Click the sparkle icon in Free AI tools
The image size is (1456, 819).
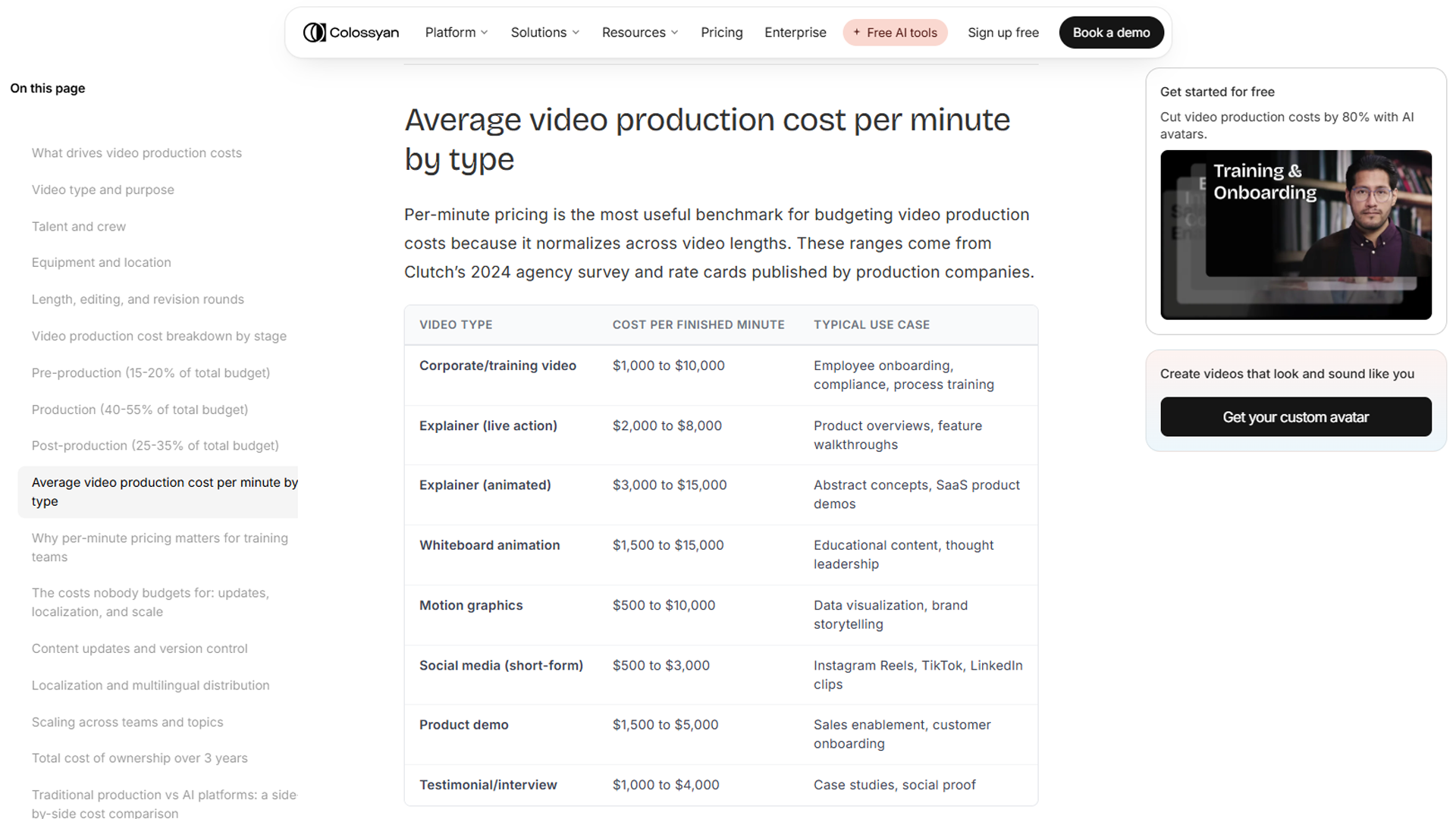[856, 33]
